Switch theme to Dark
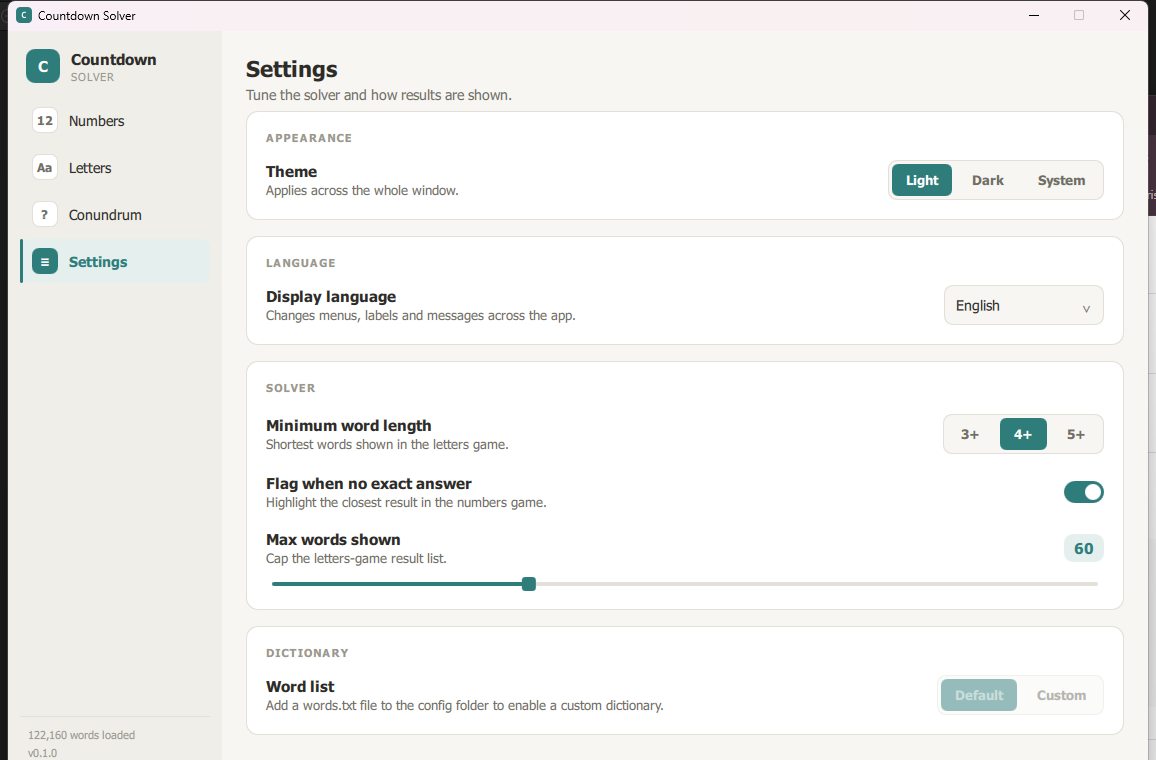The image size is (1156, 760). 987,180
